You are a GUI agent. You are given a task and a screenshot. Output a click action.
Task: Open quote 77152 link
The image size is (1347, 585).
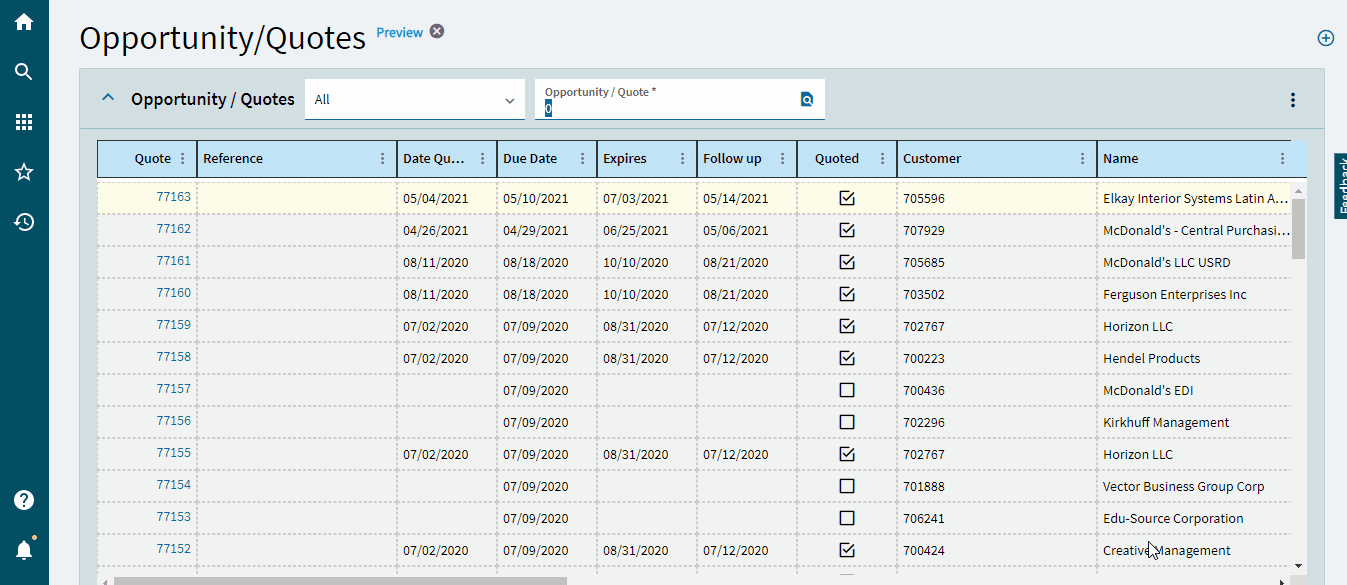pos(174,549)
